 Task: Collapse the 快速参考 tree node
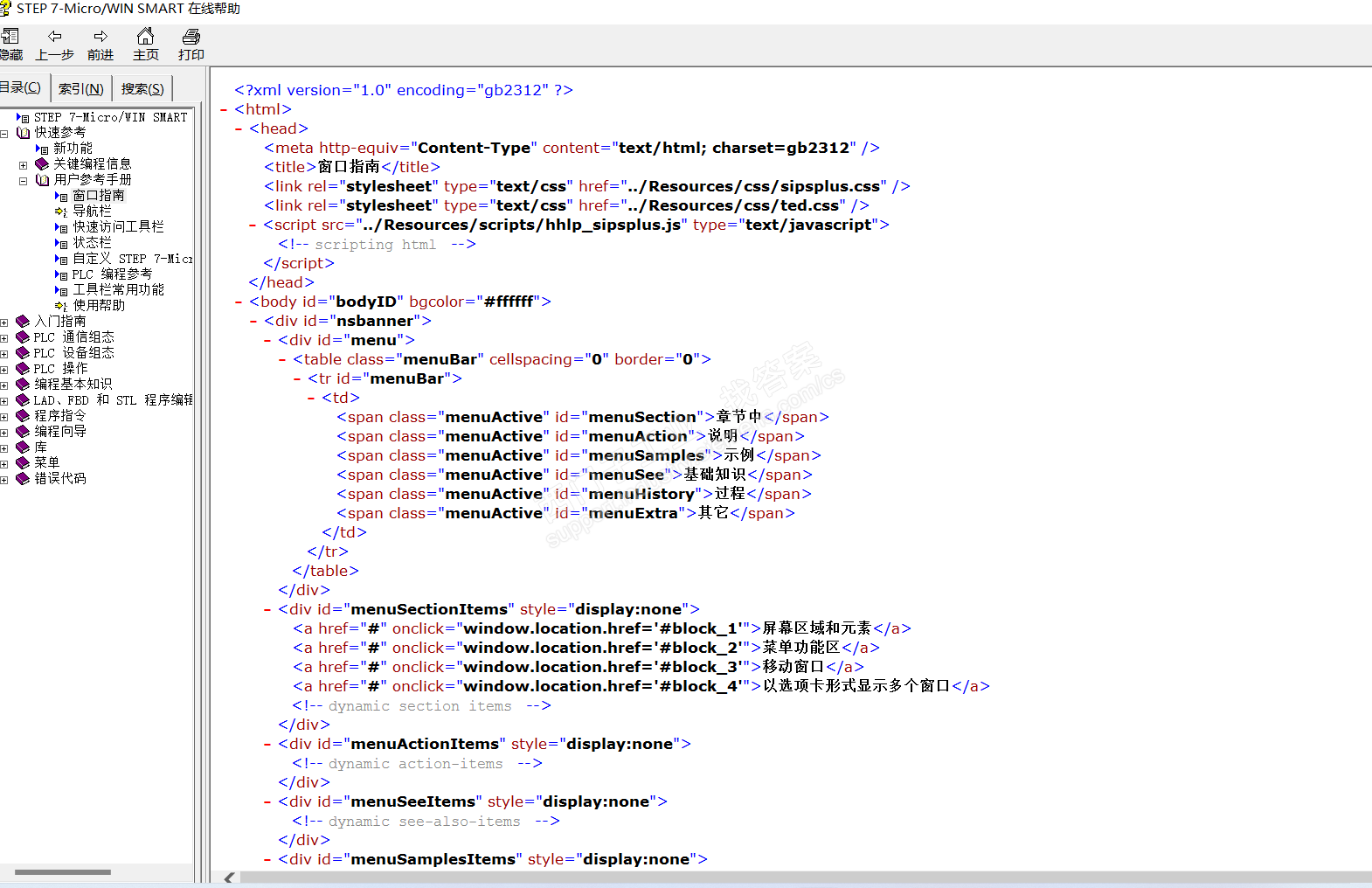click(4, 134)
